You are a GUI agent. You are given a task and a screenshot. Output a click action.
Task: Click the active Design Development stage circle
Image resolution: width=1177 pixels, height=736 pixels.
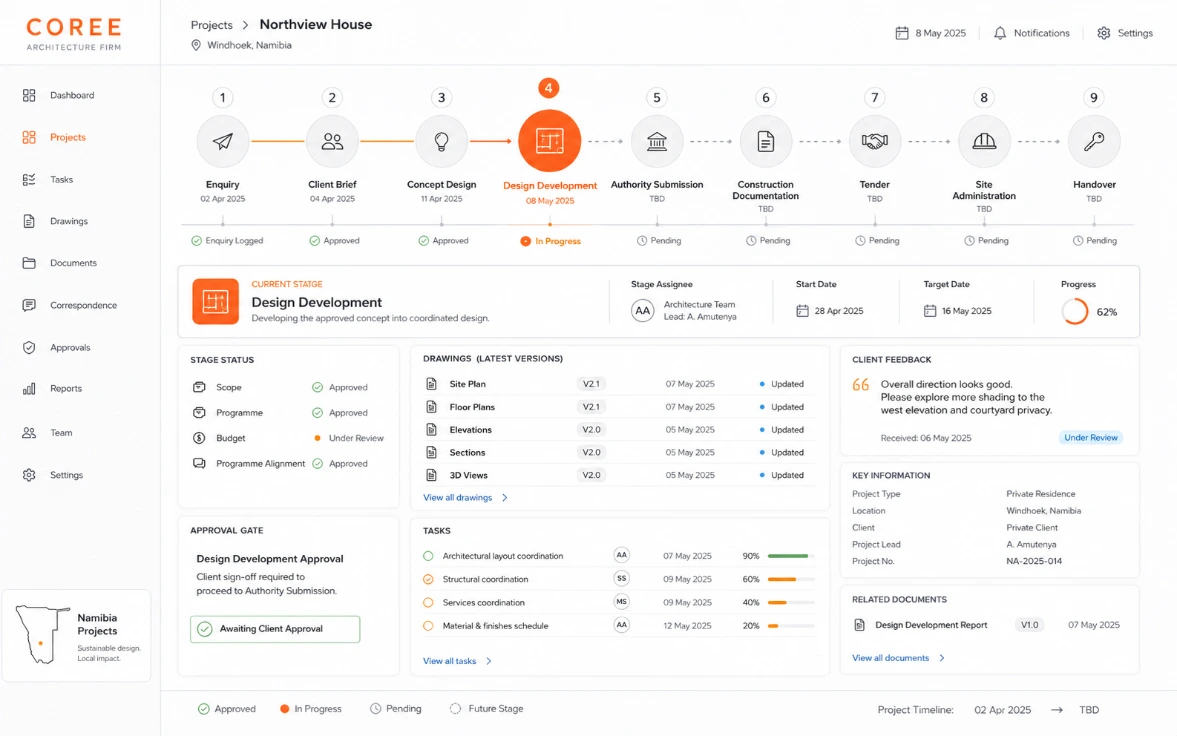coord(549,140)
